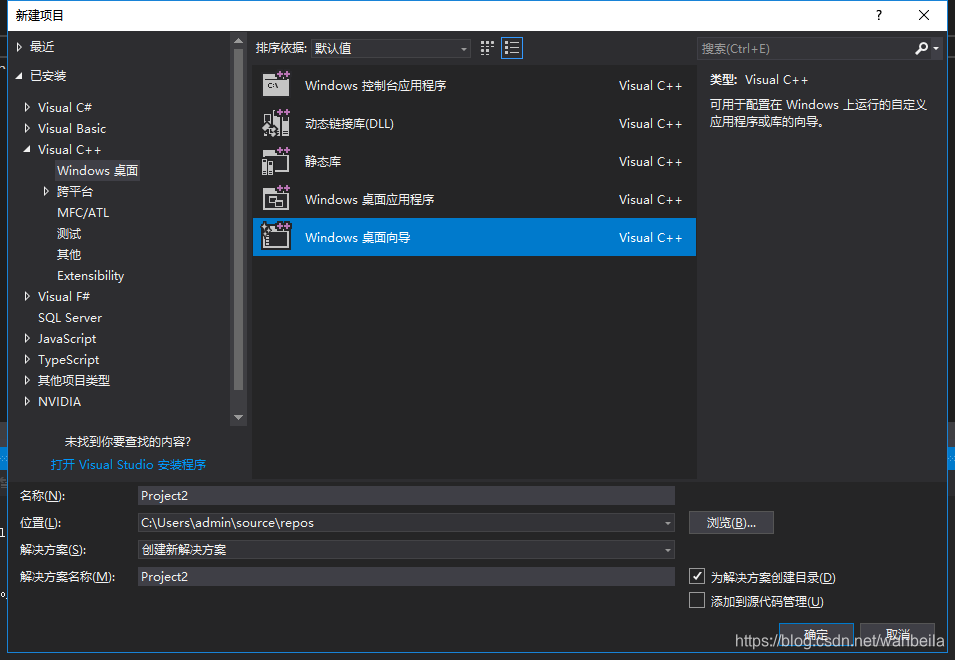Enable 添加到源代码管理 checkbox
The width and height of the screenshot is (955, 660).
point(697,600)
